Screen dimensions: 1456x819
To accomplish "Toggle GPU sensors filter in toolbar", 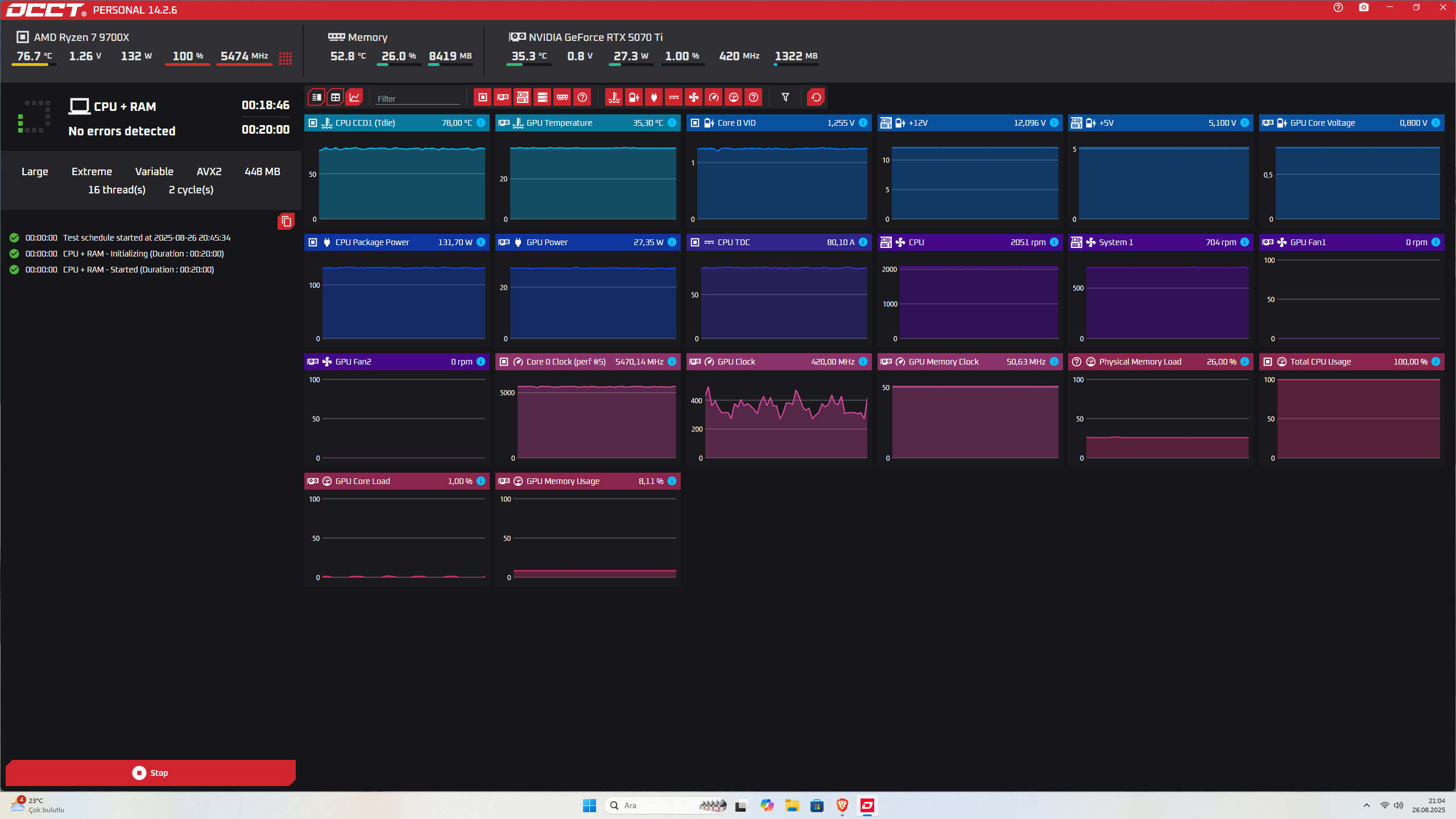I will [x=503, y=97].
